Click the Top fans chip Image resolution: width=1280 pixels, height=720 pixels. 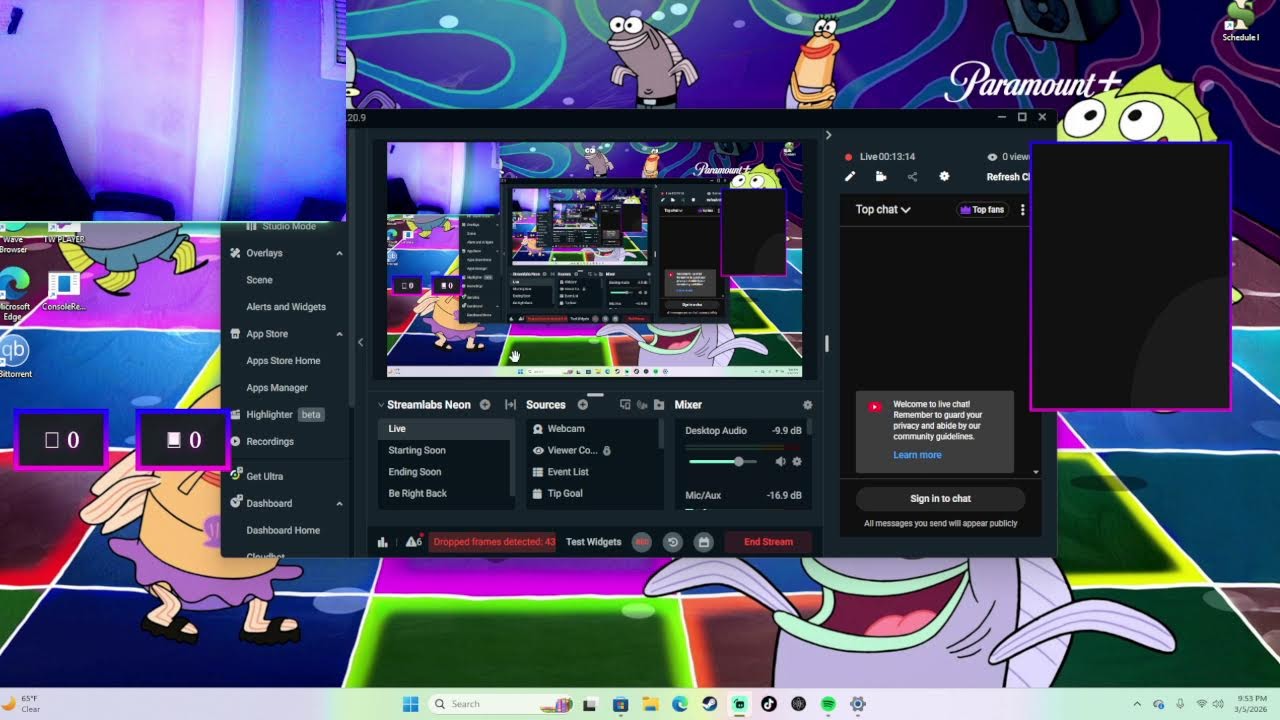[981, 210]
